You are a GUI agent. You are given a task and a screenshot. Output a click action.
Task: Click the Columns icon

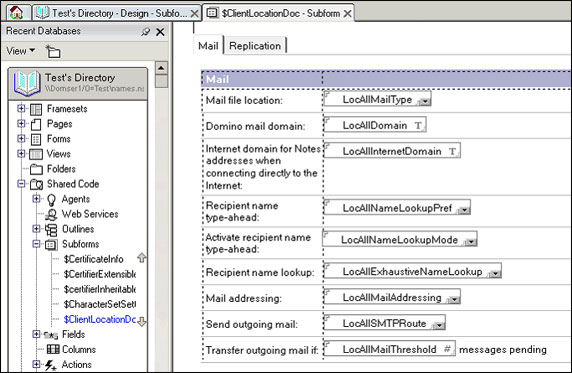[x=53, y=349]
